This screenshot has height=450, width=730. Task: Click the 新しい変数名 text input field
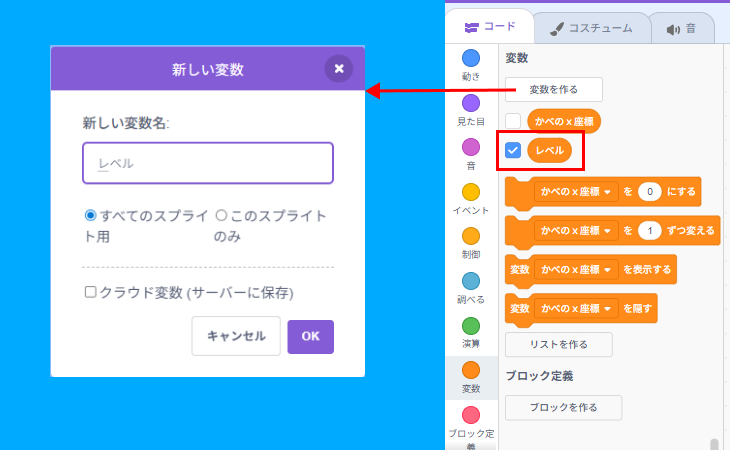coord(208,163)
